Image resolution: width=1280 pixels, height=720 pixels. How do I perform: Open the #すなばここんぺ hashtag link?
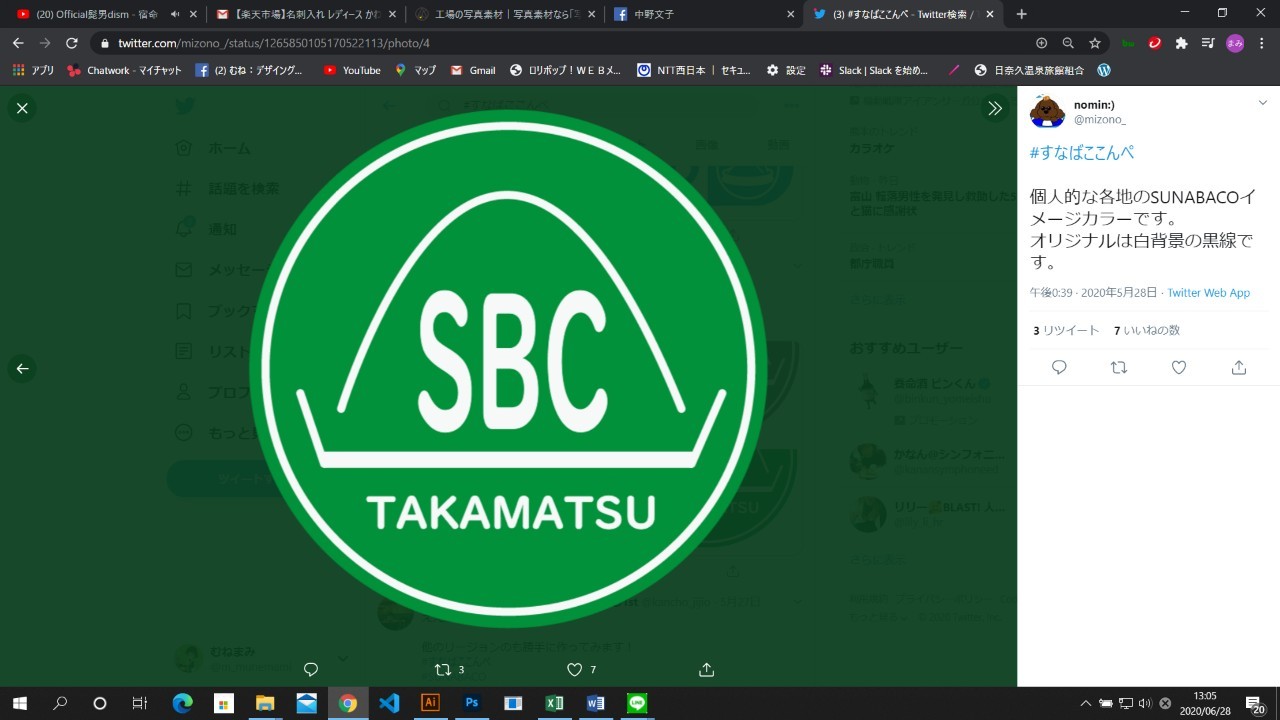1081,153
